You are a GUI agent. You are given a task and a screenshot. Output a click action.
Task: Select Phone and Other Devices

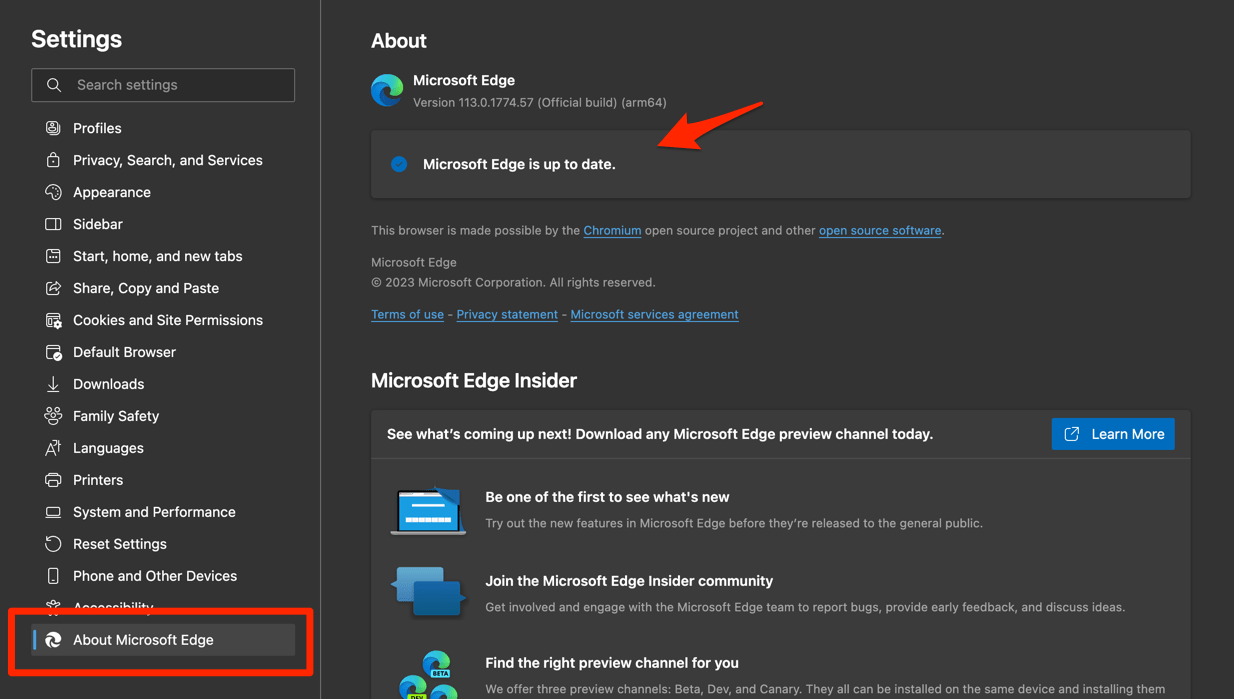pyautogui.click(x=154, y=575)
